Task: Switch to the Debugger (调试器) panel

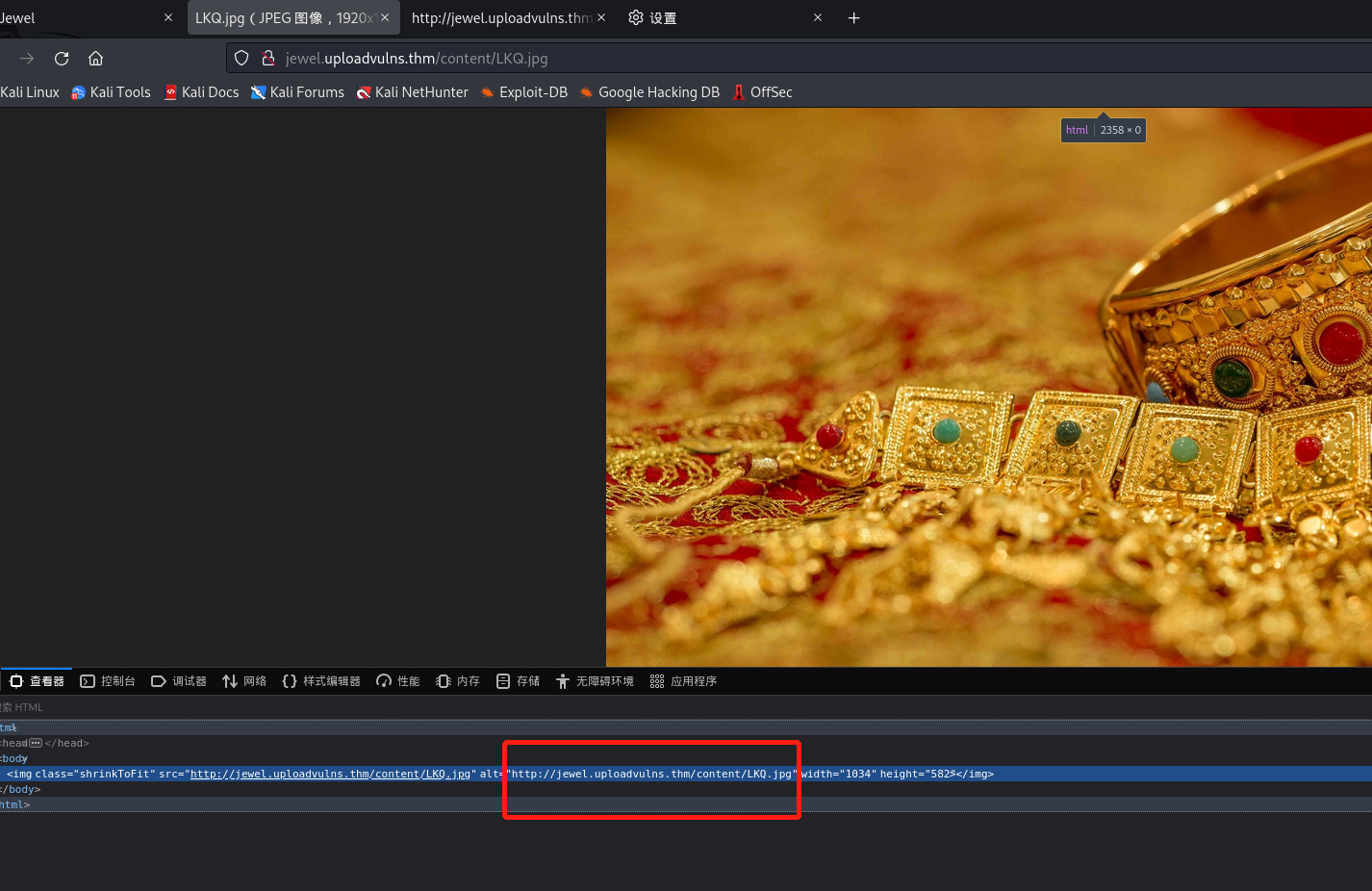Action: (x=179, y=681)
